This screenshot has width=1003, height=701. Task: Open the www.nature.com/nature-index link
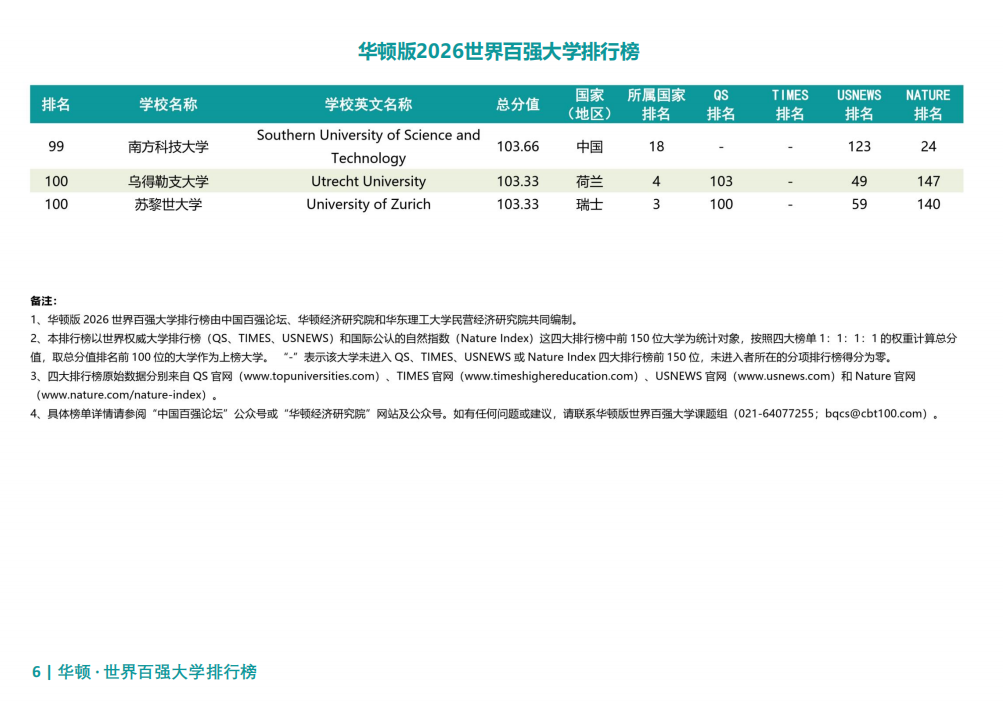coord(121,394)
